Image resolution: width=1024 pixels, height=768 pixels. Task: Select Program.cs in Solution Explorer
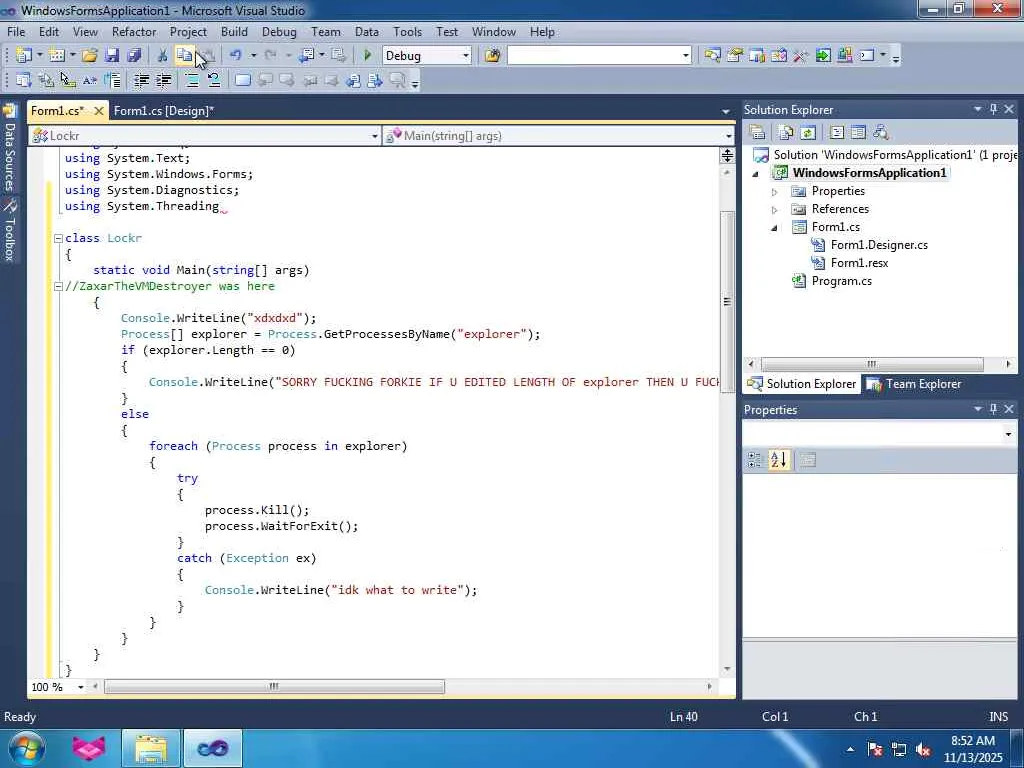point(841,281)
